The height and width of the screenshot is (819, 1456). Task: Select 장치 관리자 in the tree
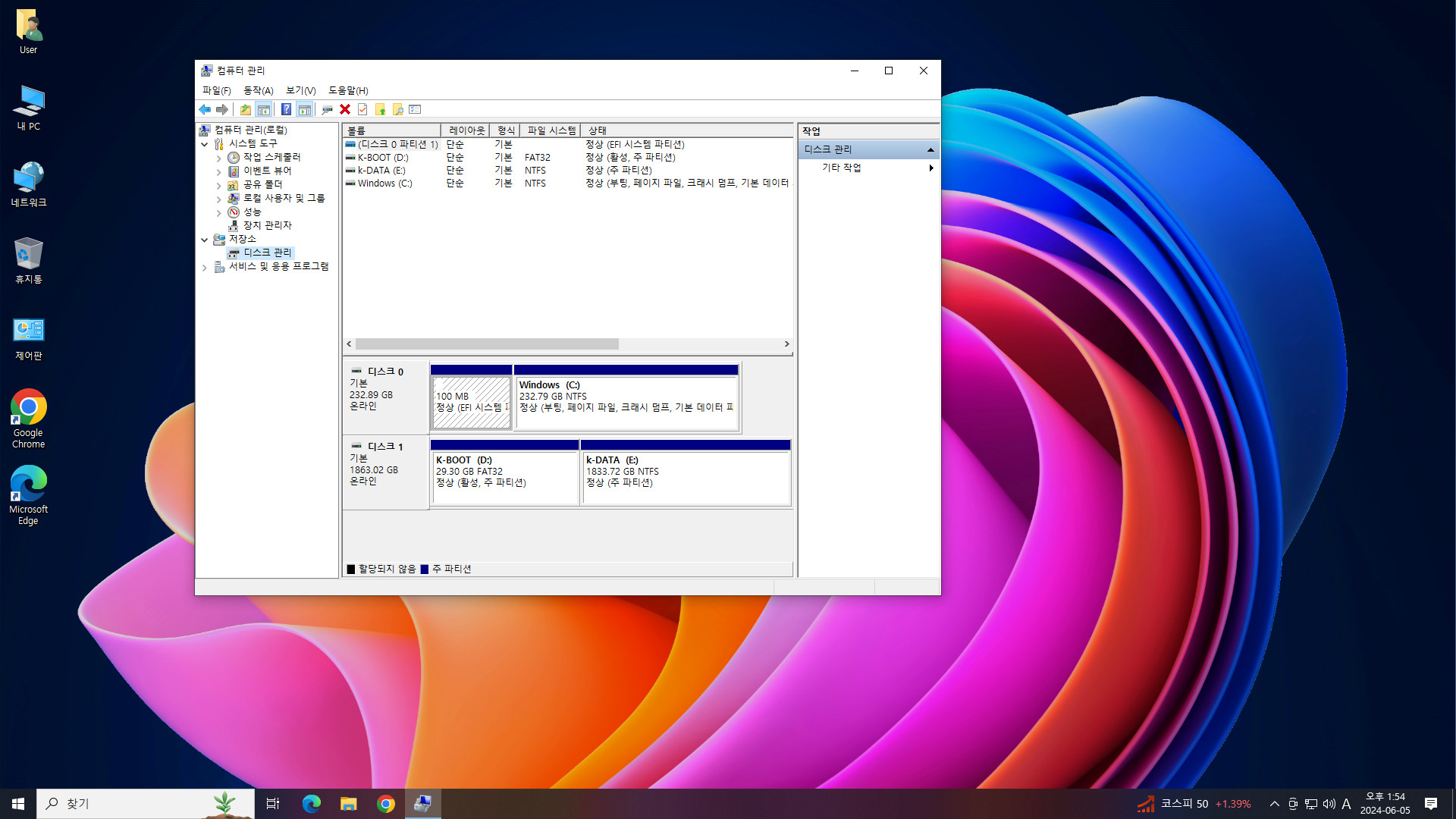coord(267,225)
